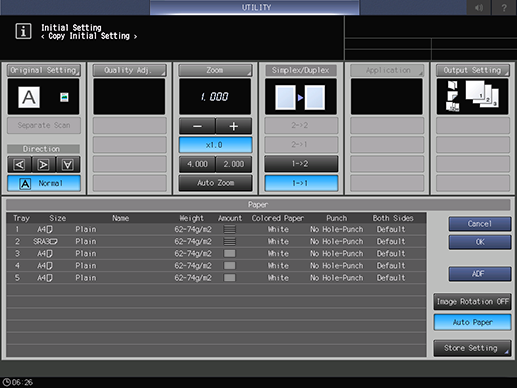The height and width of the screenshot is (388, 517).
Task: Click tray 3 White colored paper cell
Action: 278,254
